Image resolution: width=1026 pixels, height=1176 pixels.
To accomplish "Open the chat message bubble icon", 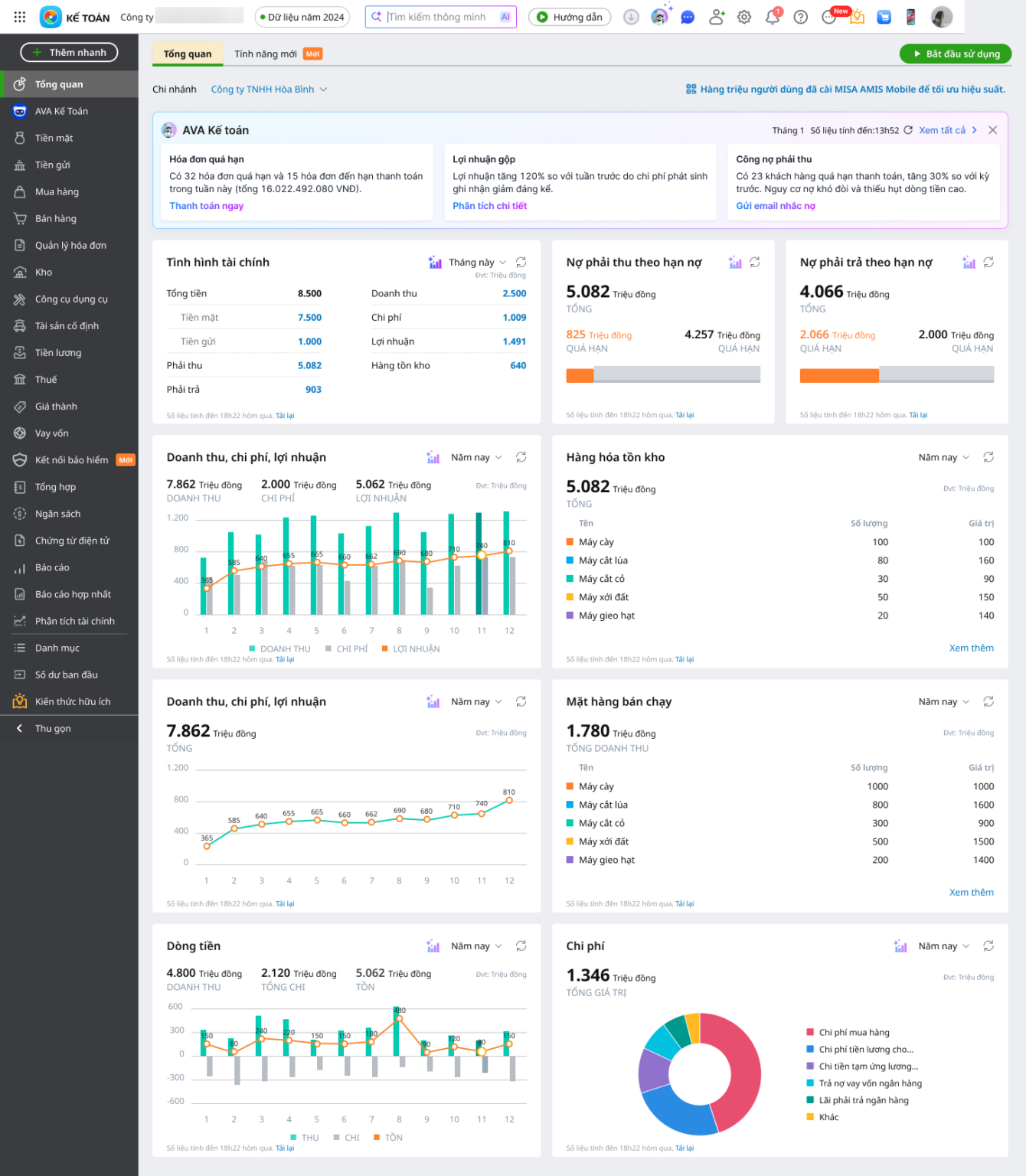I will [x=688, y=17].
